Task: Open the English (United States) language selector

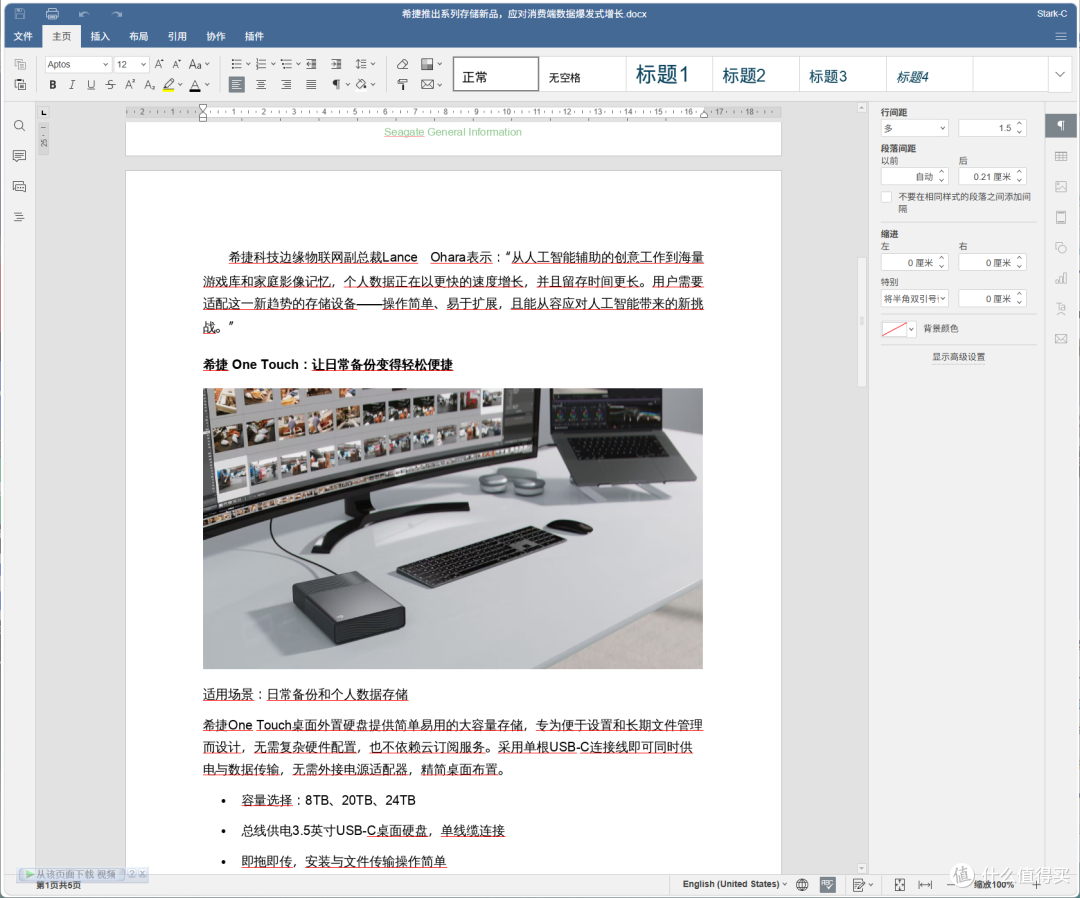Action: coord(734,884)
